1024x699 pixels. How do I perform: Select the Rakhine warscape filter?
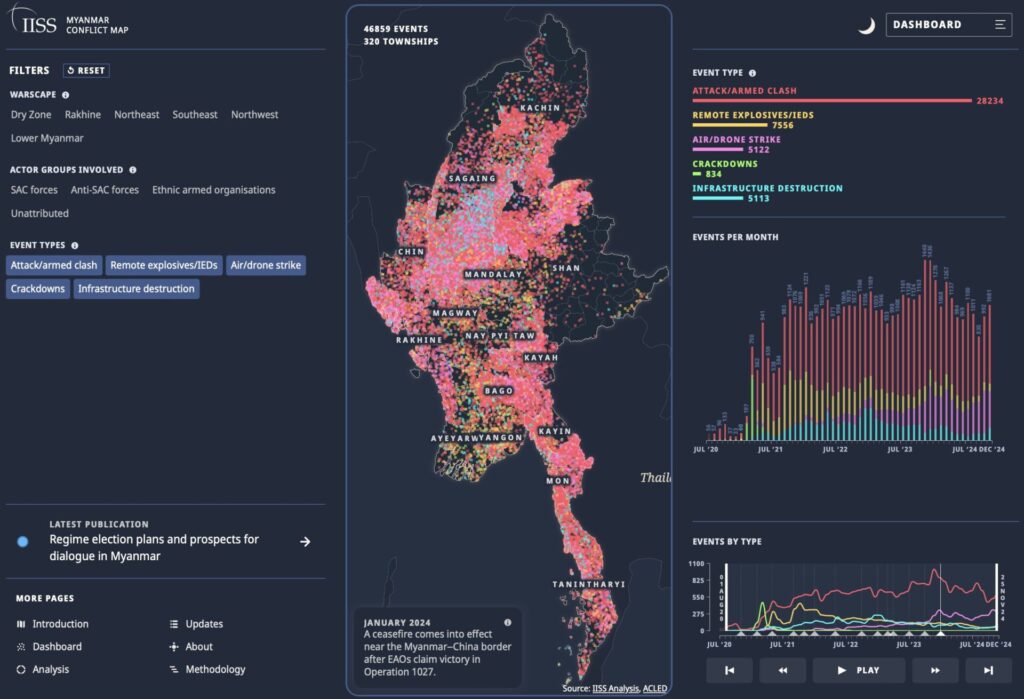click(83, 115)
